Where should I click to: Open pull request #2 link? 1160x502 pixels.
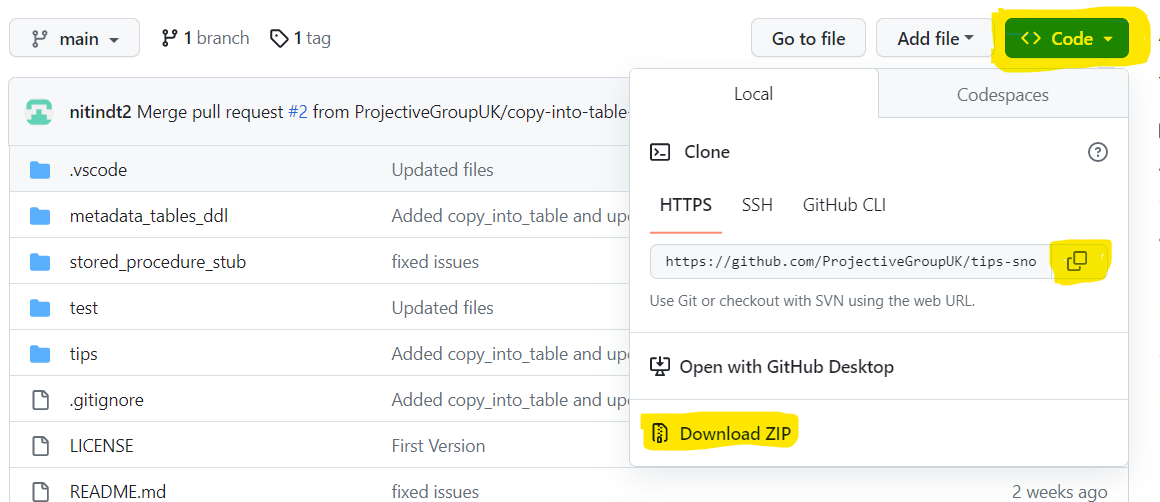(297, 112)
